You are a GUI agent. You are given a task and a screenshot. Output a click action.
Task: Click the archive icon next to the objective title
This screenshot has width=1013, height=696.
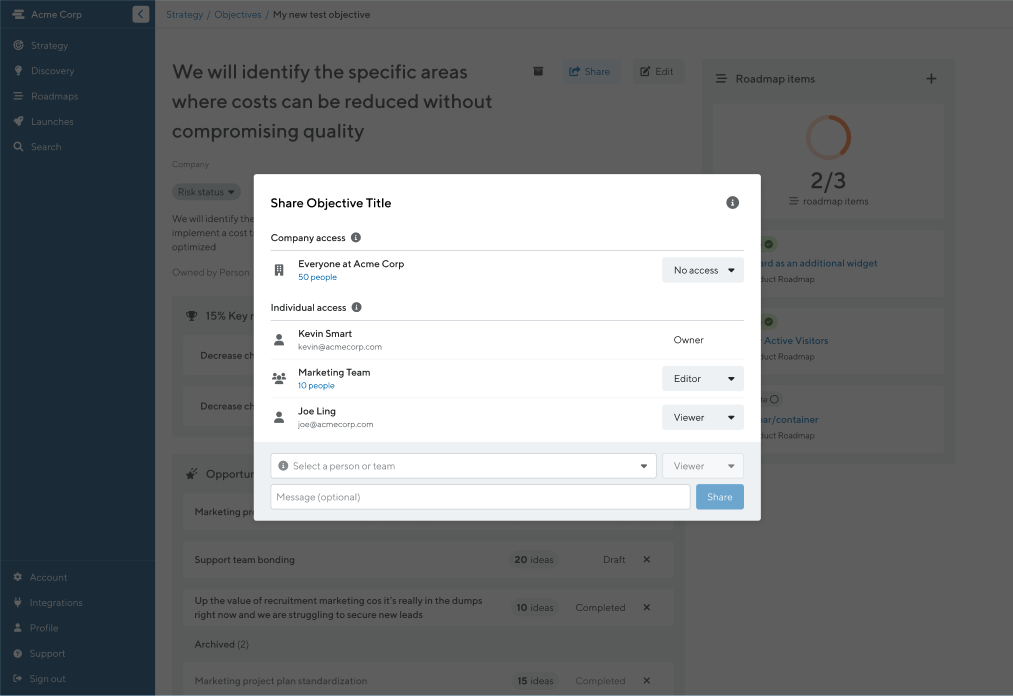pos(537,71)
